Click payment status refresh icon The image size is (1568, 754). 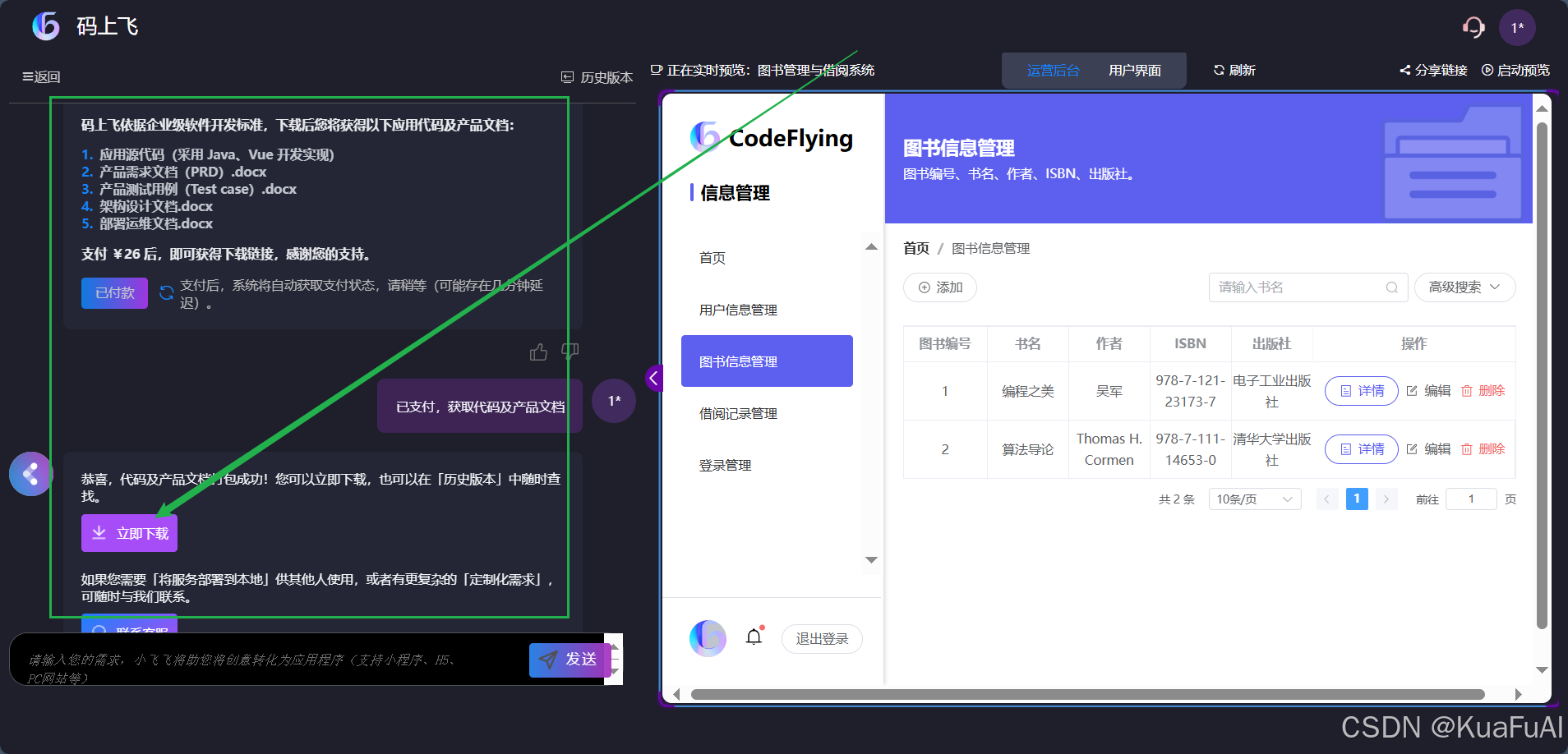(166, 293)
